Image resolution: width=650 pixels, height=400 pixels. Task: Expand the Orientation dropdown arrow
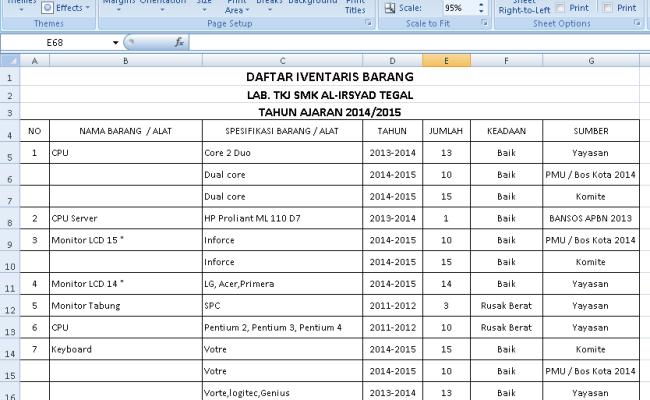[x=162, y=9]
